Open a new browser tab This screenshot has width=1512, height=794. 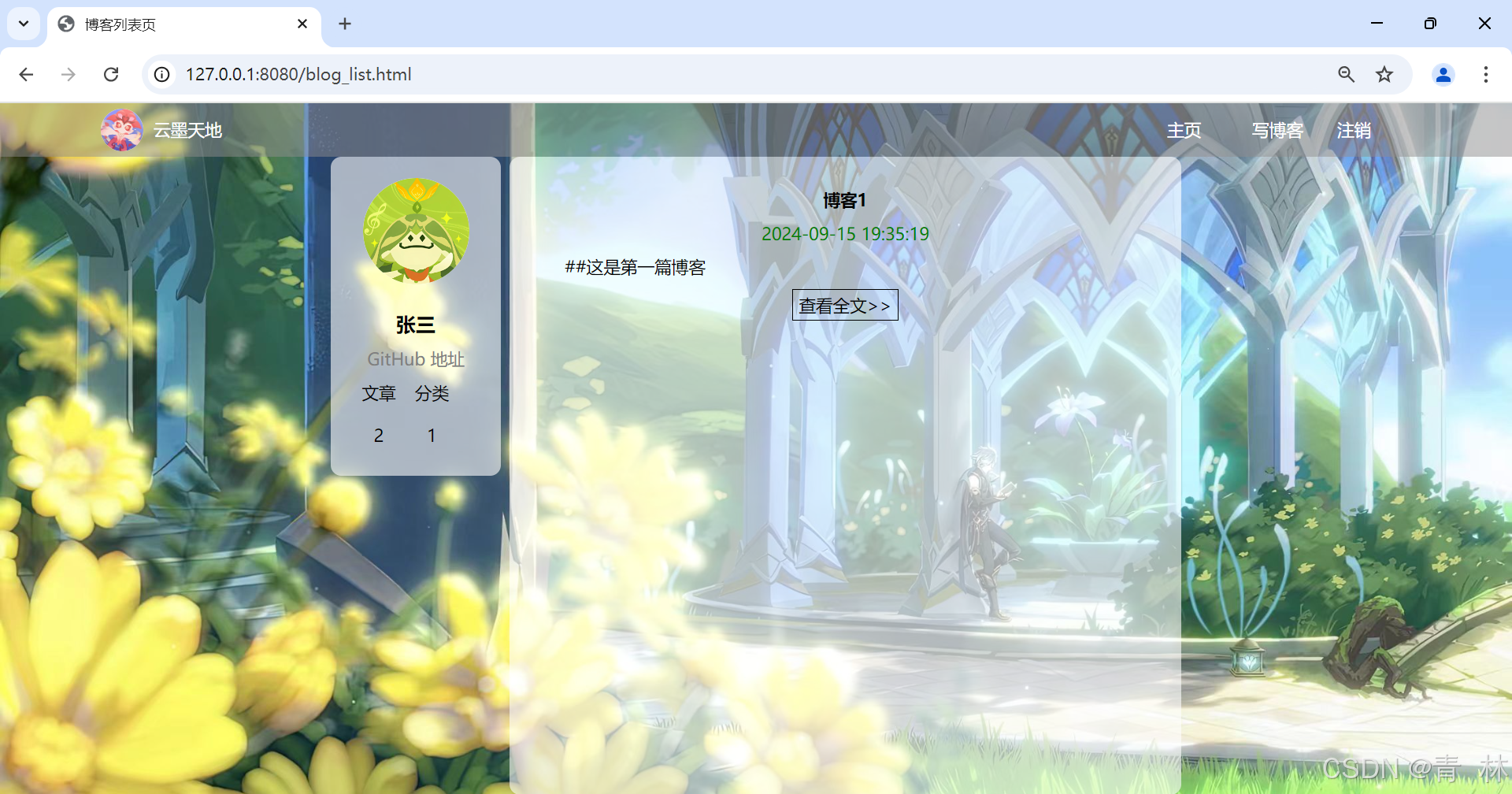coord(345,24)
